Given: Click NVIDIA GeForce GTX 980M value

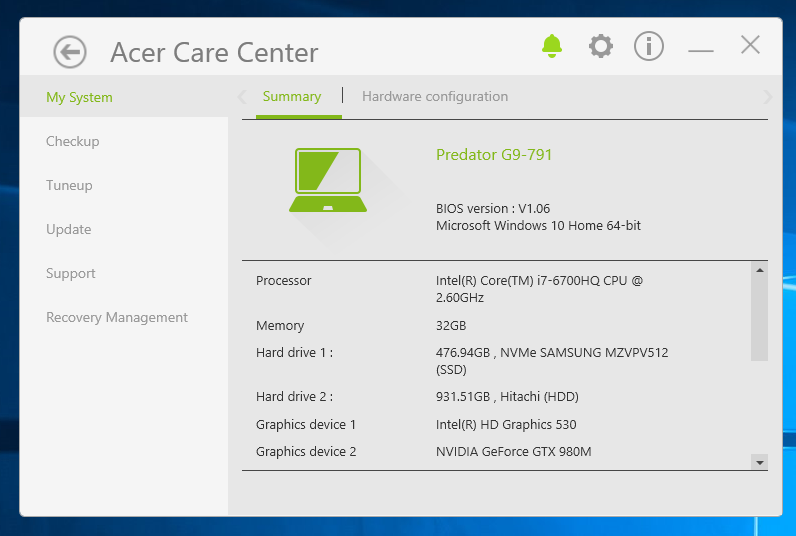Looking at the screenshot, I should [514, 451].
